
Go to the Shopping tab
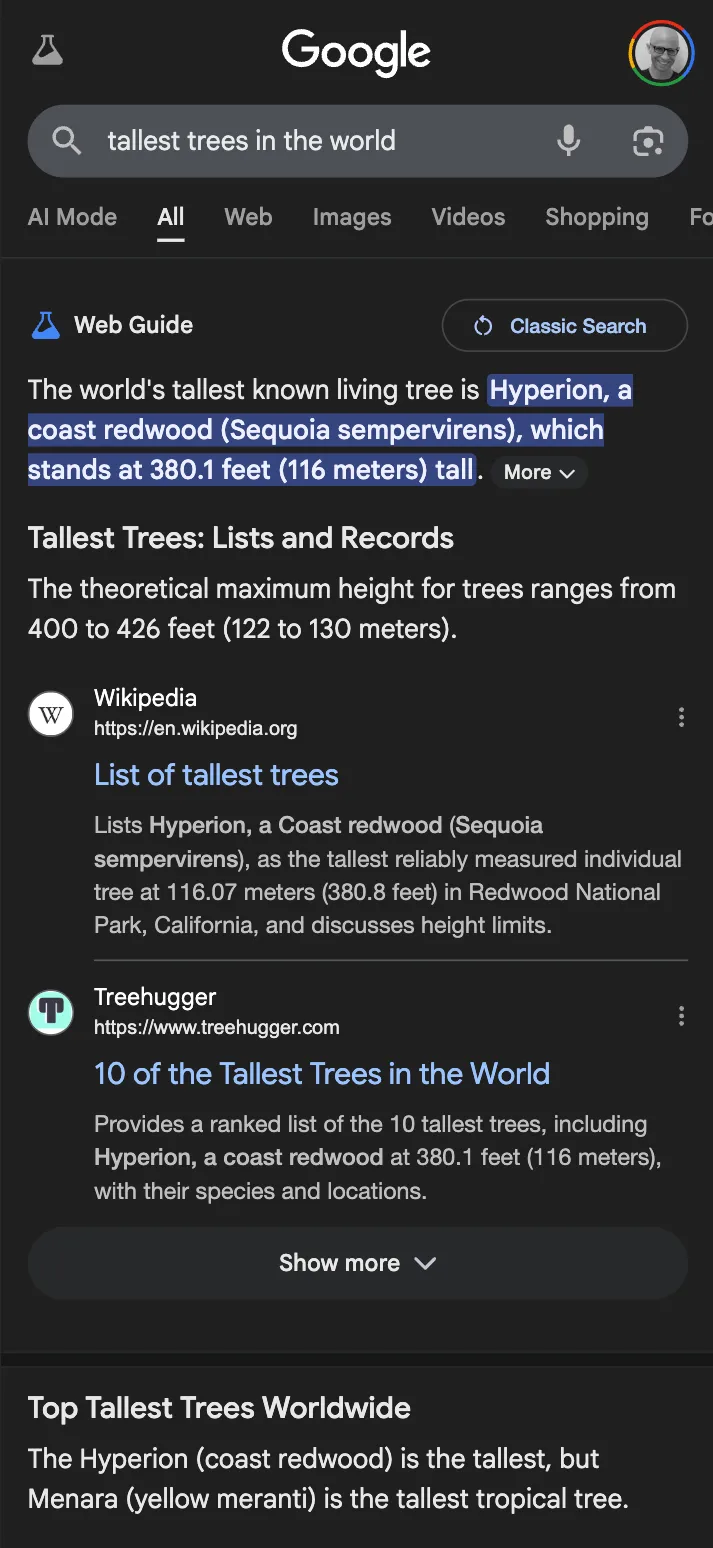[x=596, y=217]
